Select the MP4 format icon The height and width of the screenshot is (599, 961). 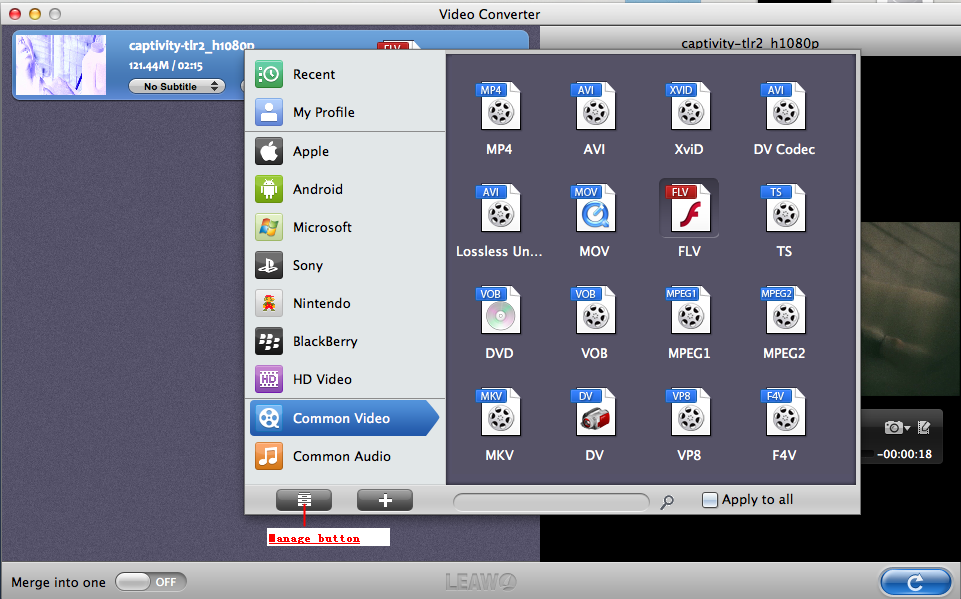[x=499, y=107]
